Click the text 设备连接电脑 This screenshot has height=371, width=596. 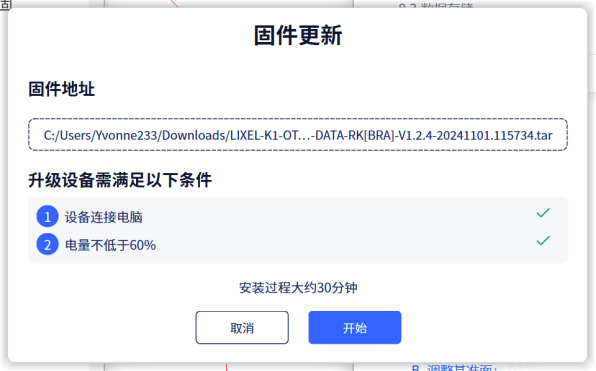pyautogui.click(x=103, y=217)
